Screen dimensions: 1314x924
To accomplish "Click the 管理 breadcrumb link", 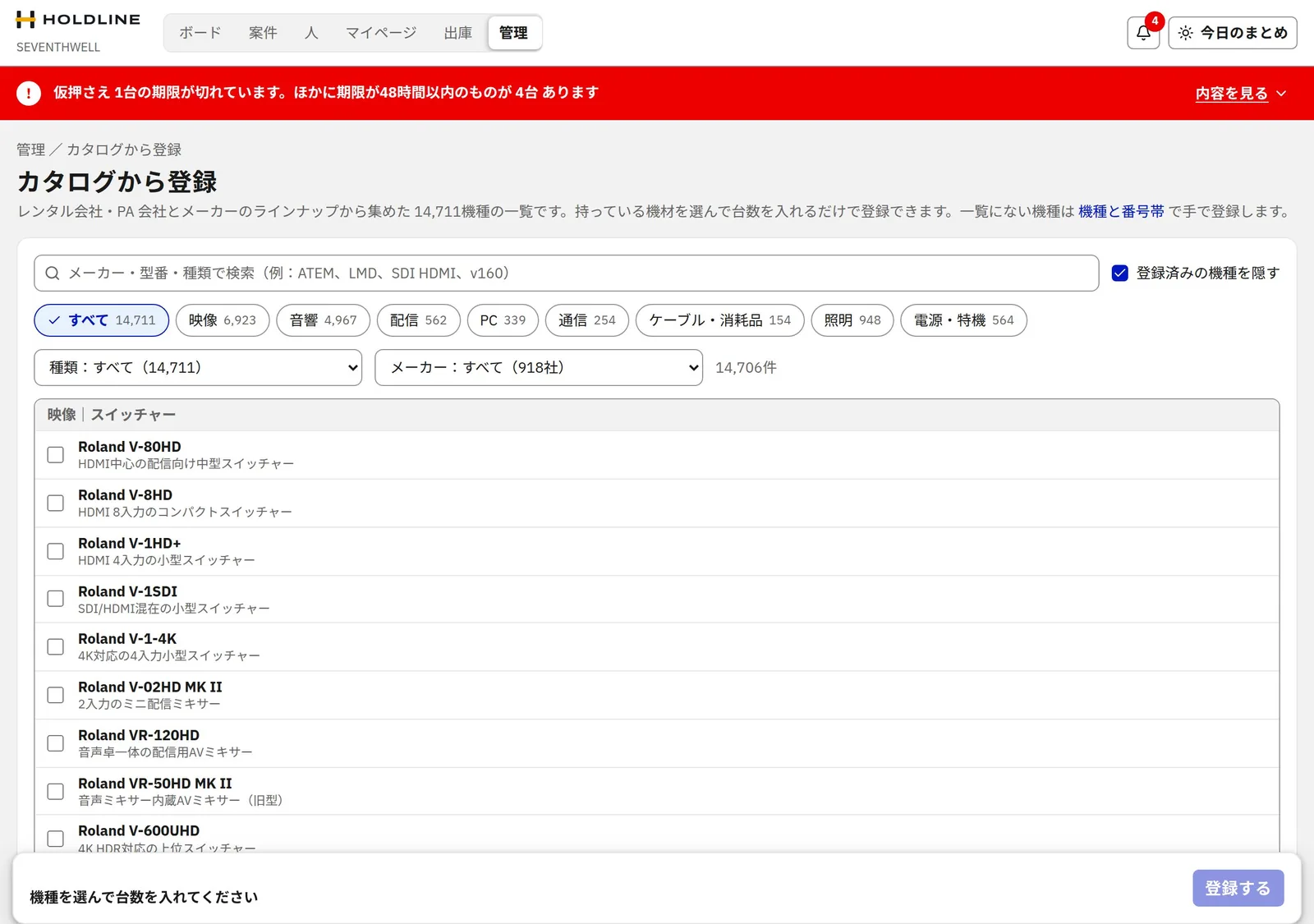I will click(x=31, y=149).
